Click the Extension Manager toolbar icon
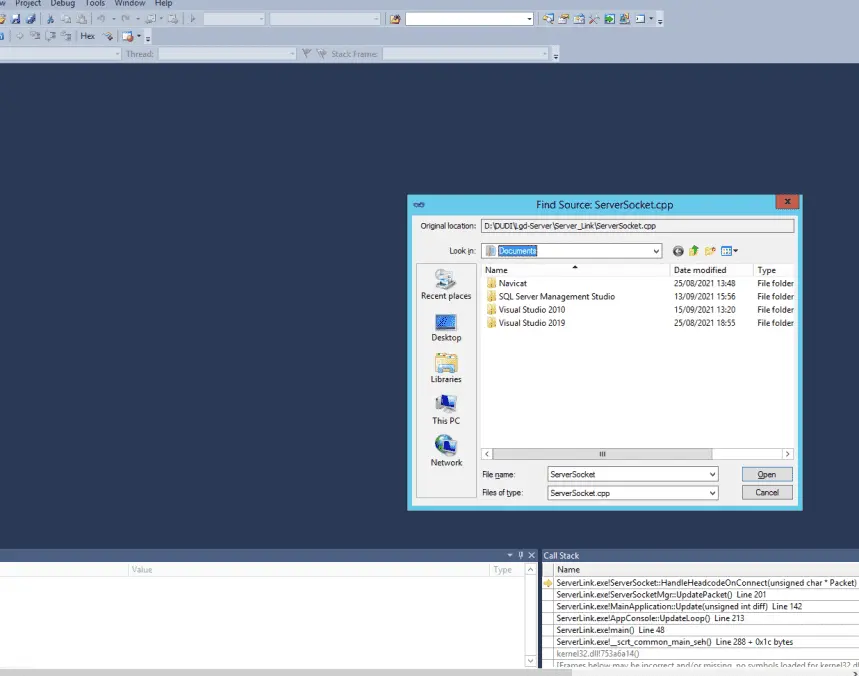Viewport: 859px width, 676px height. pos(625,19)
